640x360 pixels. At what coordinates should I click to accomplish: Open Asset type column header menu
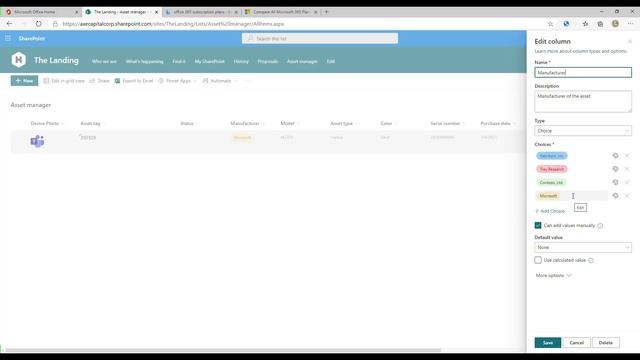pos(344,123)
